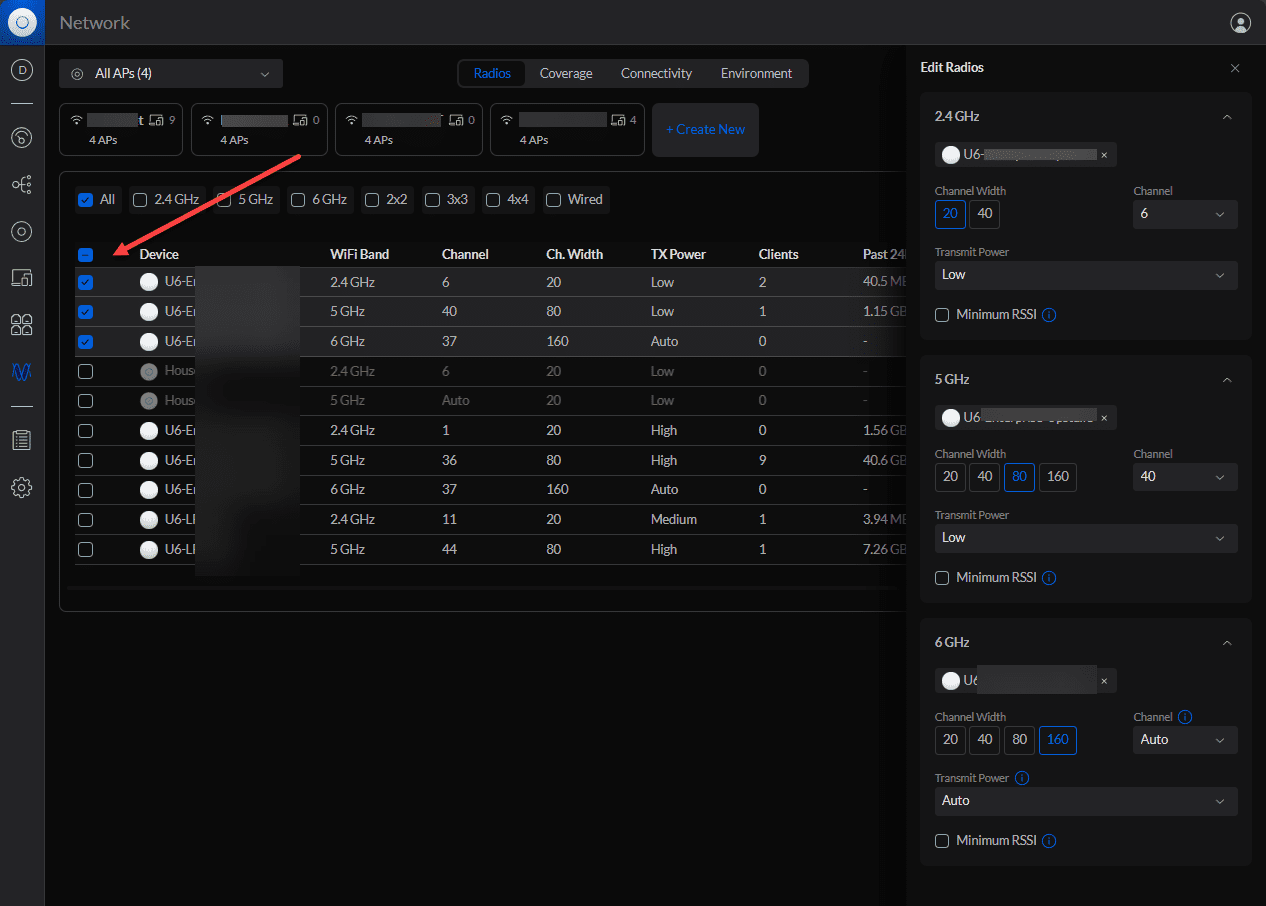Click info icon next to 6 GHz Transmit Power
This screenshot has height=906, width=1266.
coord(1022,778)
